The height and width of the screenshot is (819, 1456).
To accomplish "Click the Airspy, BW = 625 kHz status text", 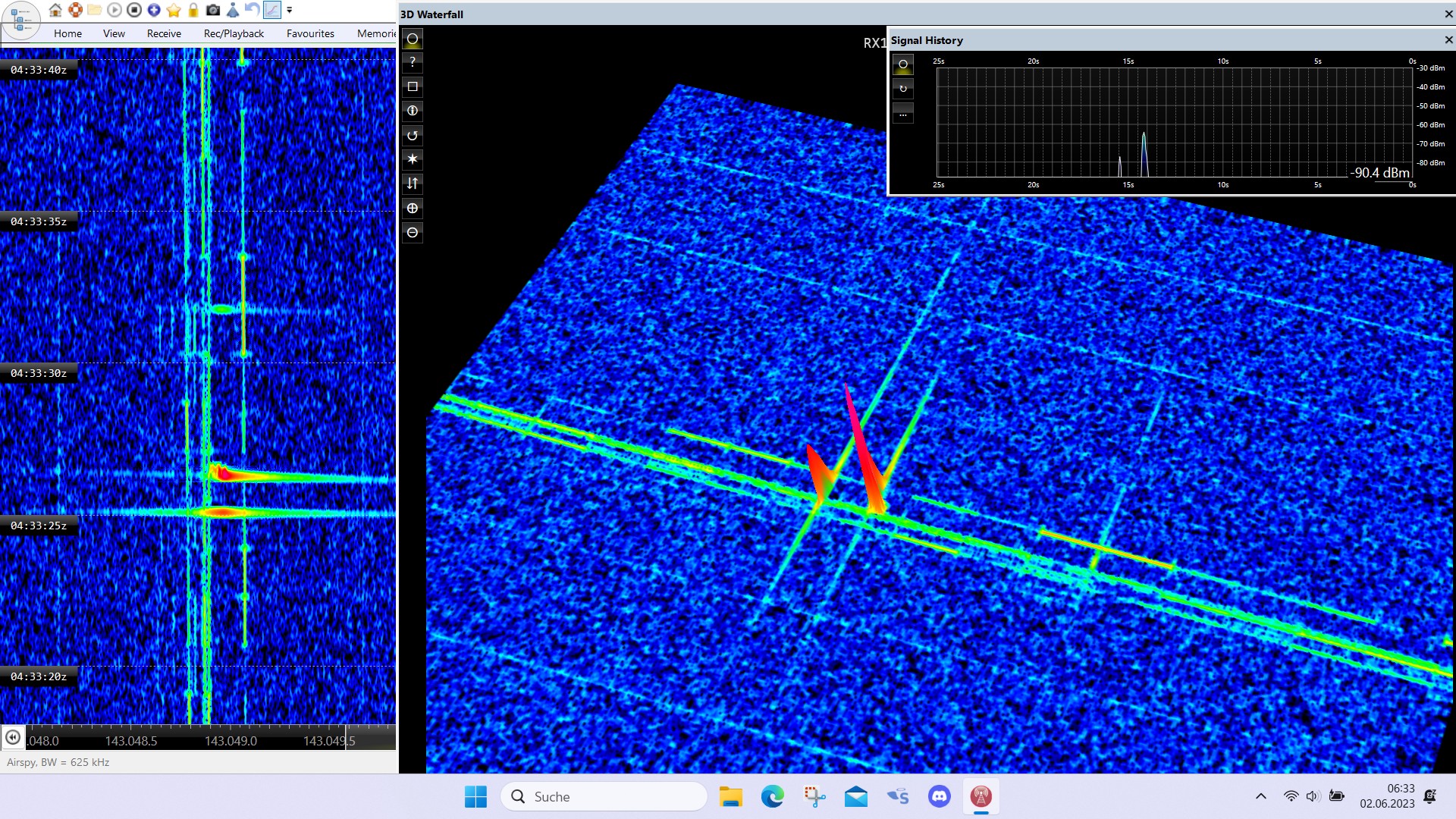I will [x=58, y=762].
